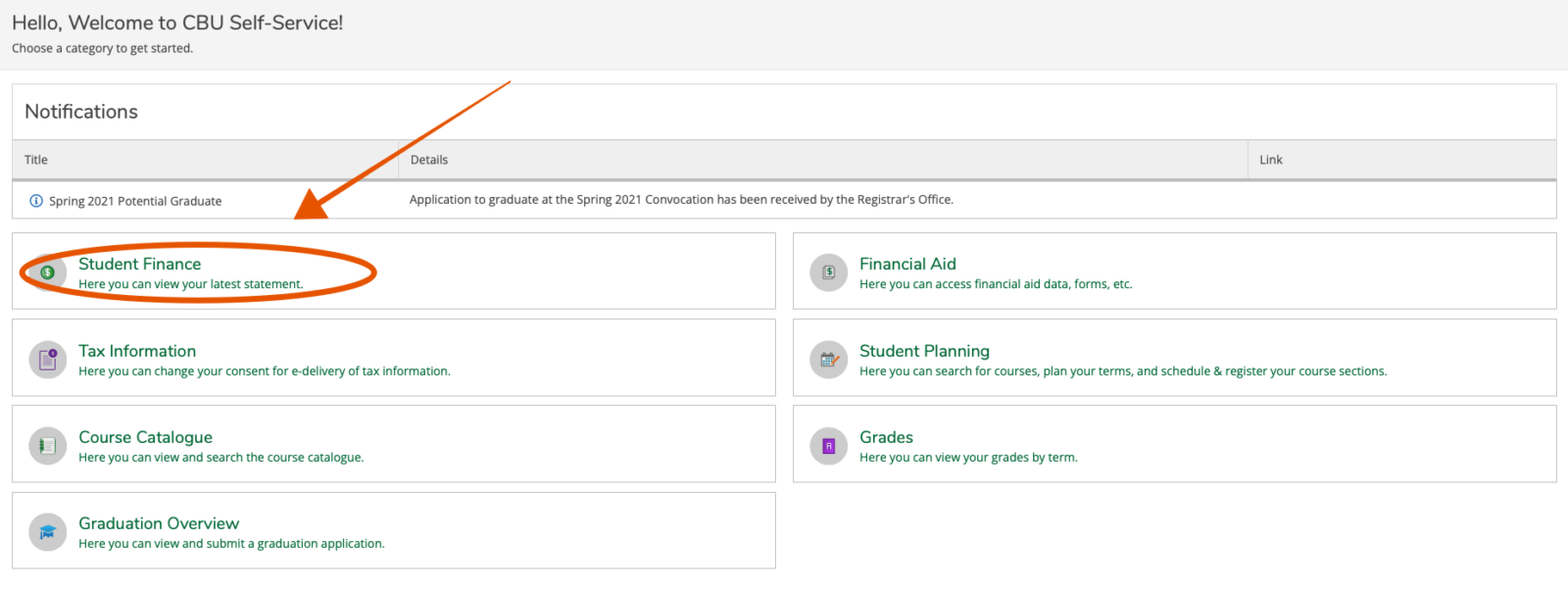Screen dimensions: 1568x590
Task: Open Student Planning to search courses
Action: pos(924,351)
